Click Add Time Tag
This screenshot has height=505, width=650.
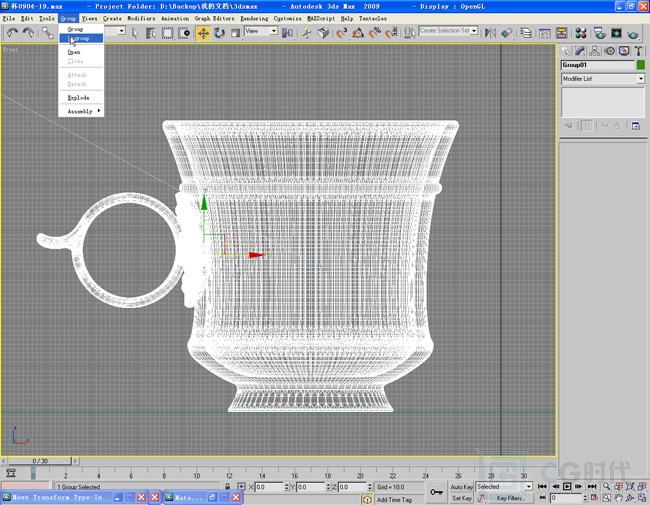click(x=394, y=500)
